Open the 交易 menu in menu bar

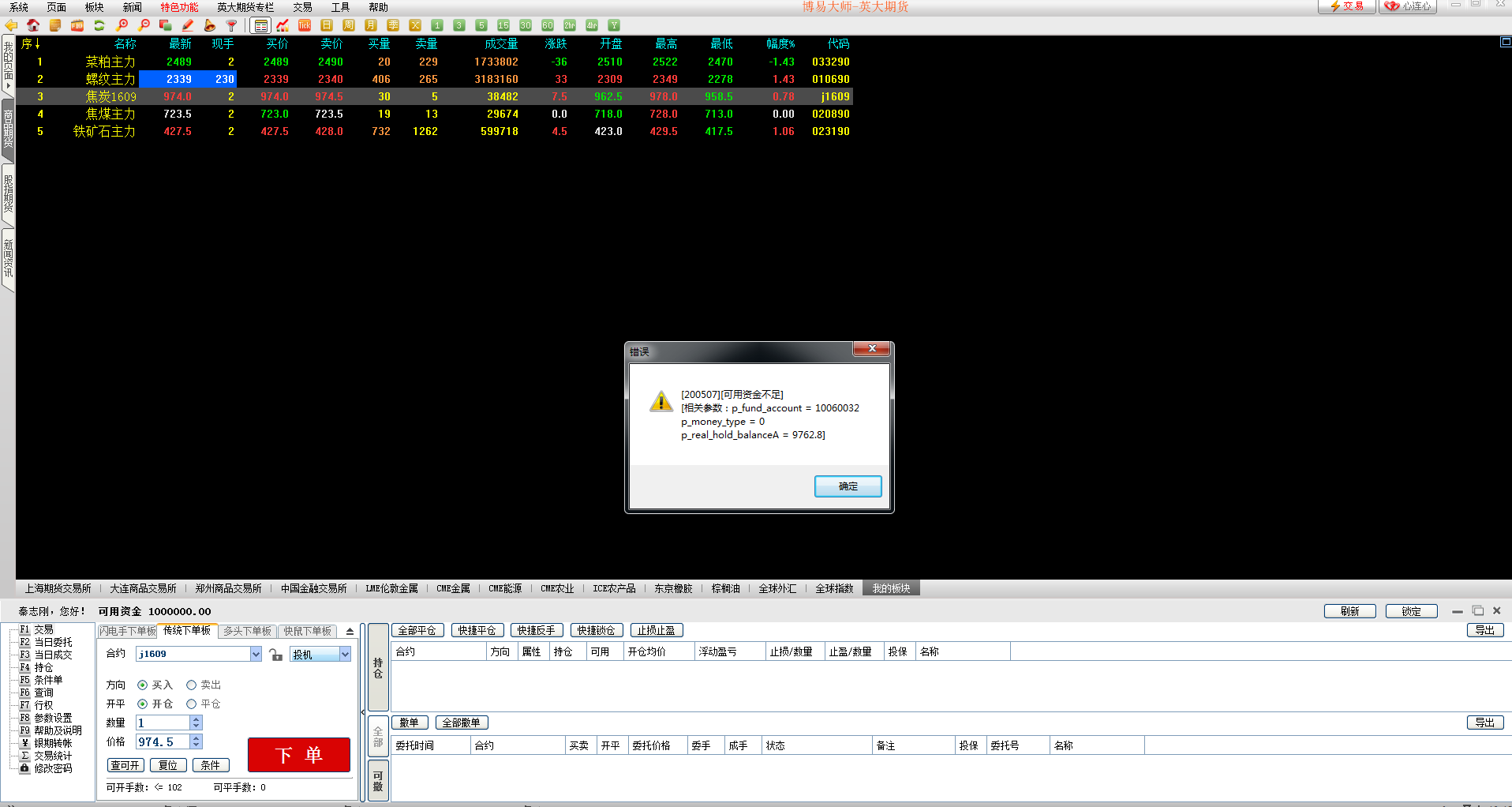(x=302, y=7)
